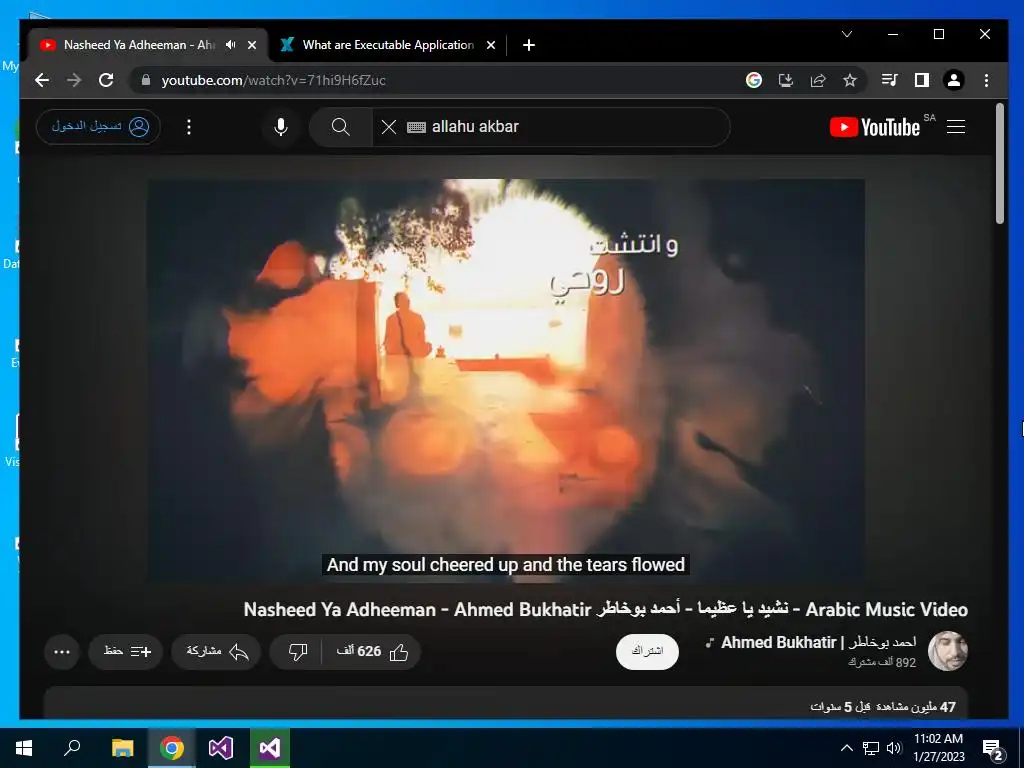Open the tab search chevron
Image resolution: width=1024 pixels, height=768 pixels.
pyautogui.click(x=847, y=34)
